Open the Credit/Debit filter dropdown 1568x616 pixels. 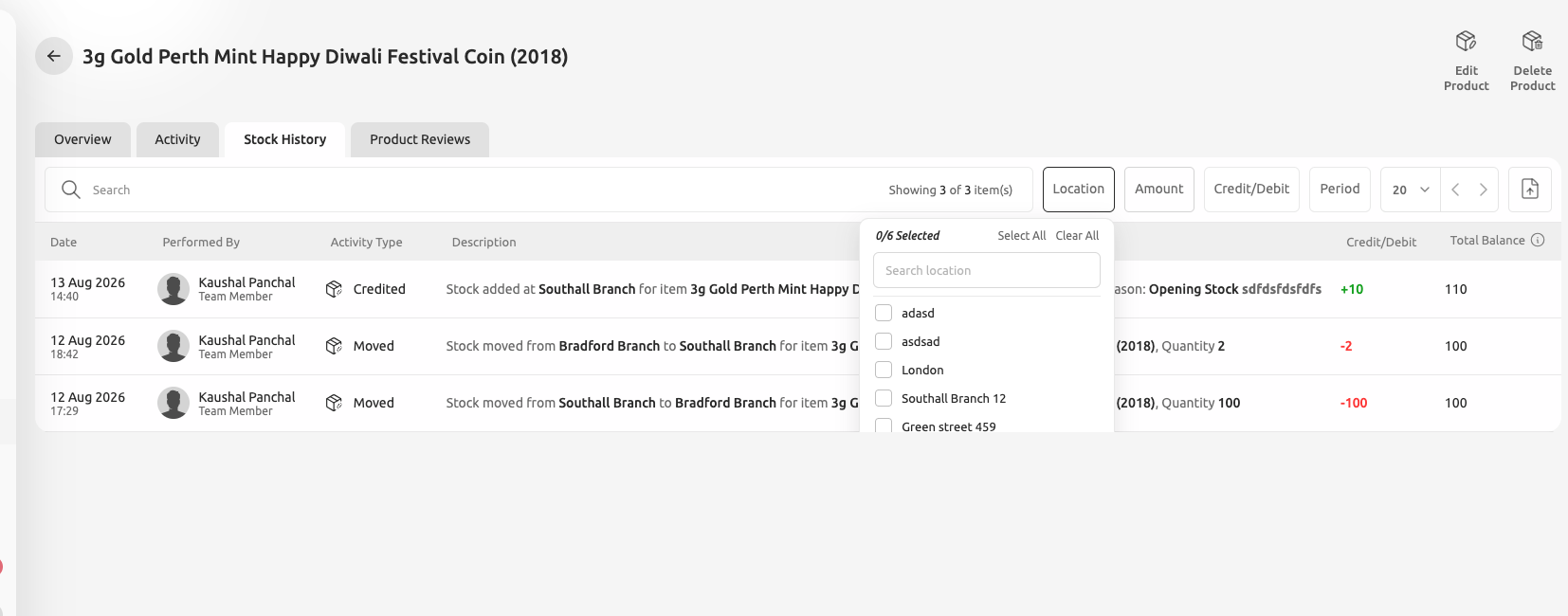(x=1251, y=190)
